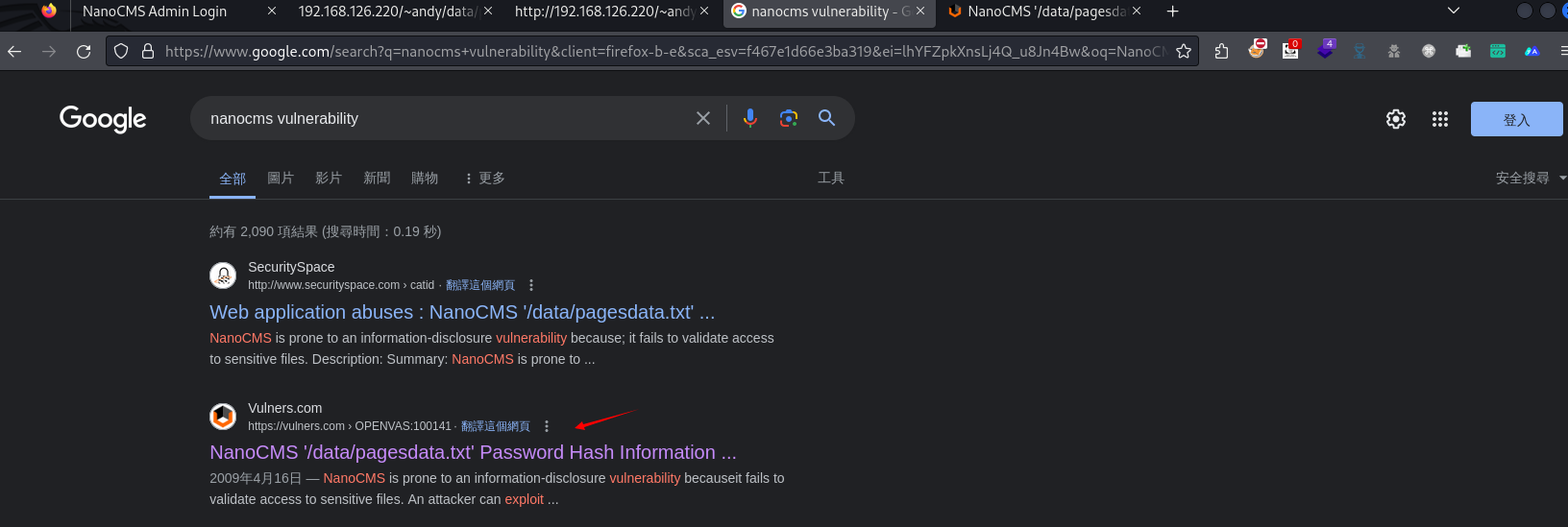Go back to the previous page
1568x527 pixels.
tap(14, 52)
